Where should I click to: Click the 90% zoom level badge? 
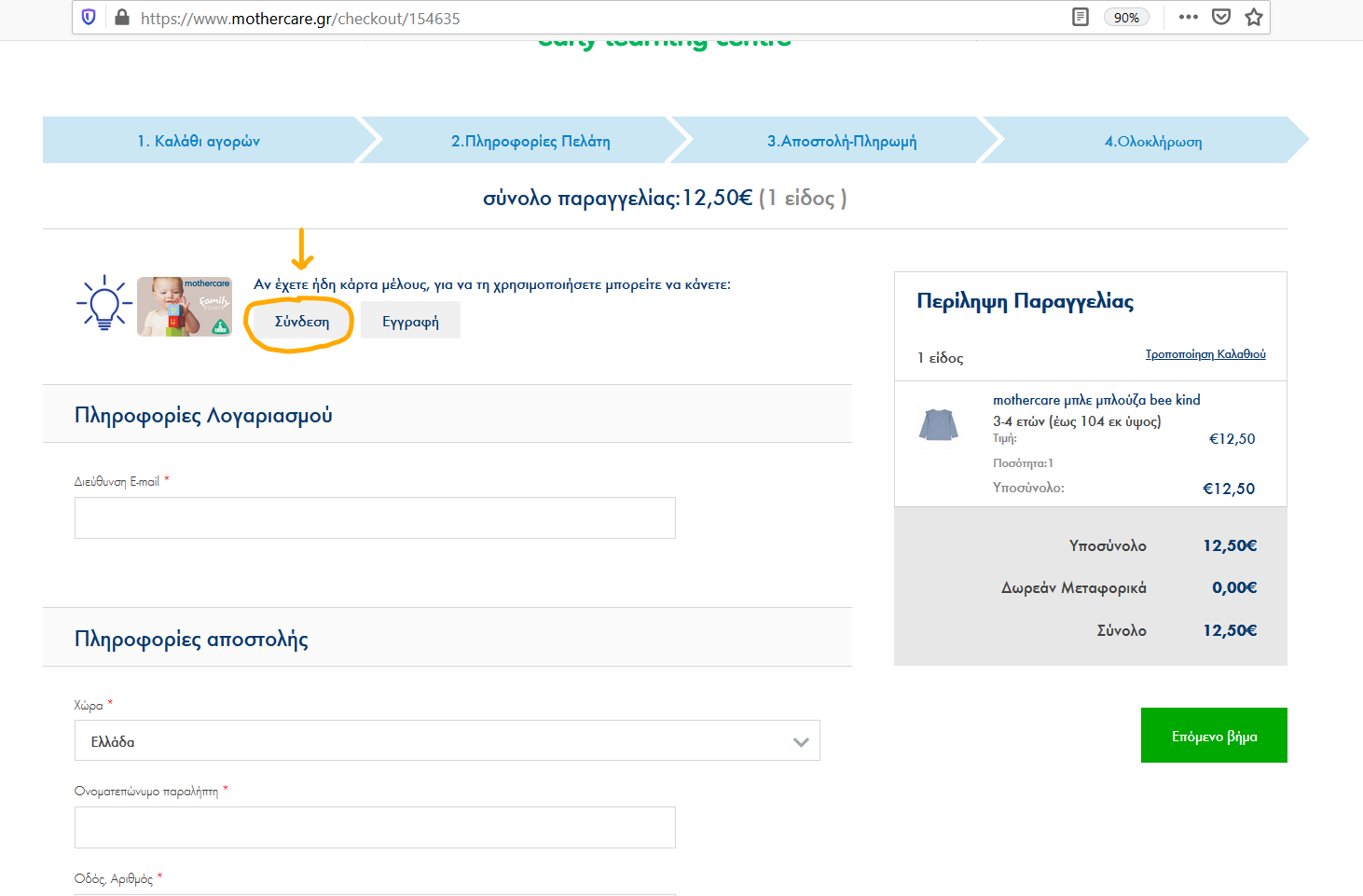(x=1126, y=18)
